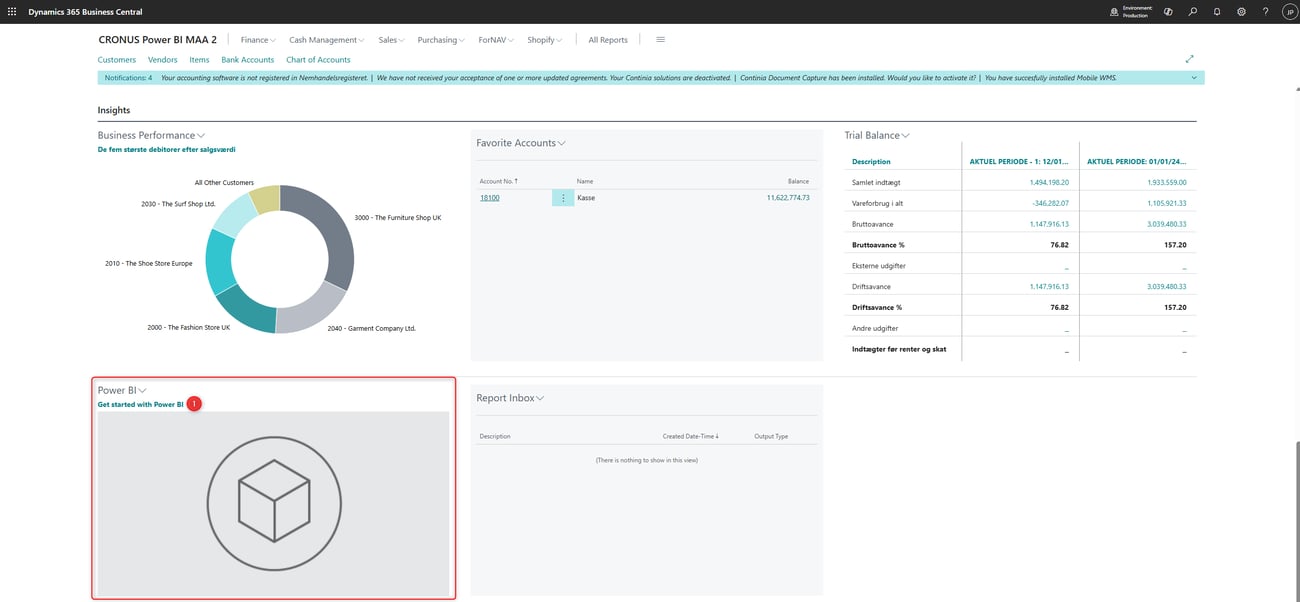Open the Sales menu
Image resolution: width=1300 pixels, height=602 pixels.
pos(391,40)
